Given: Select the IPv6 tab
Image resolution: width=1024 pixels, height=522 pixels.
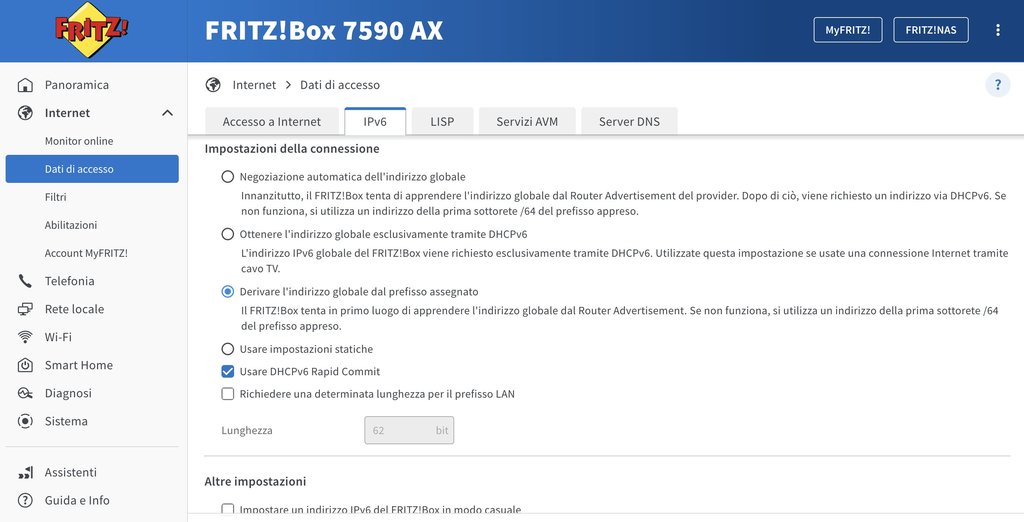Looking at the screenshot, I should (x=375, y=122).
